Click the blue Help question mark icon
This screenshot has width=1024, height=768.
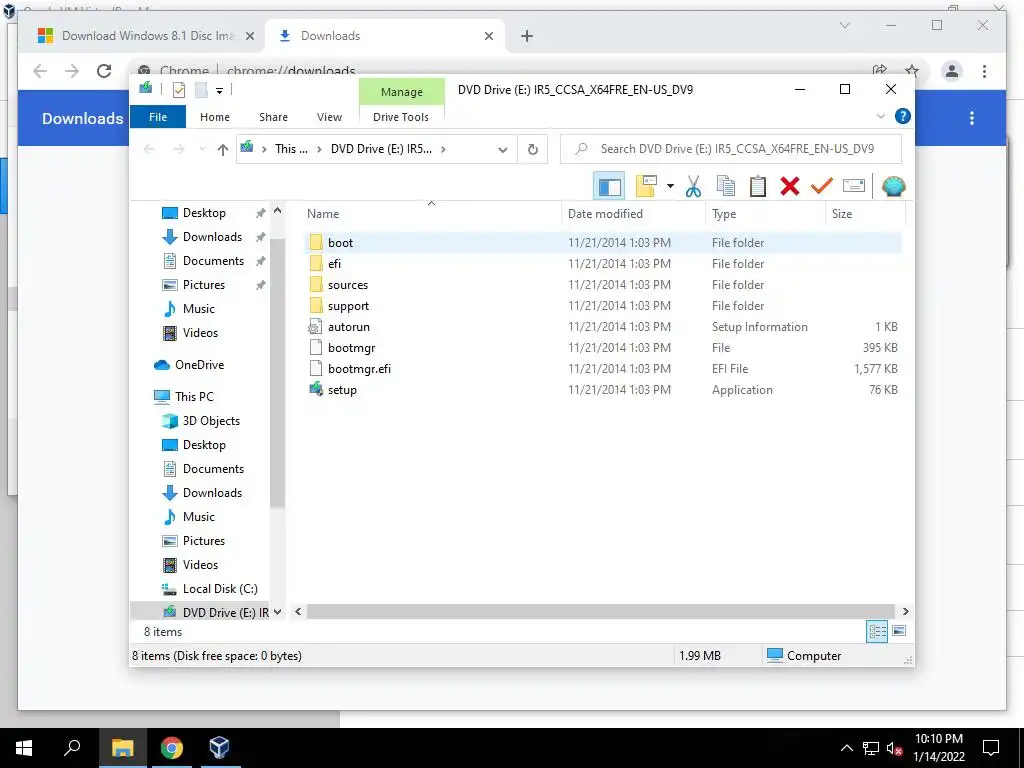[903, 116]
